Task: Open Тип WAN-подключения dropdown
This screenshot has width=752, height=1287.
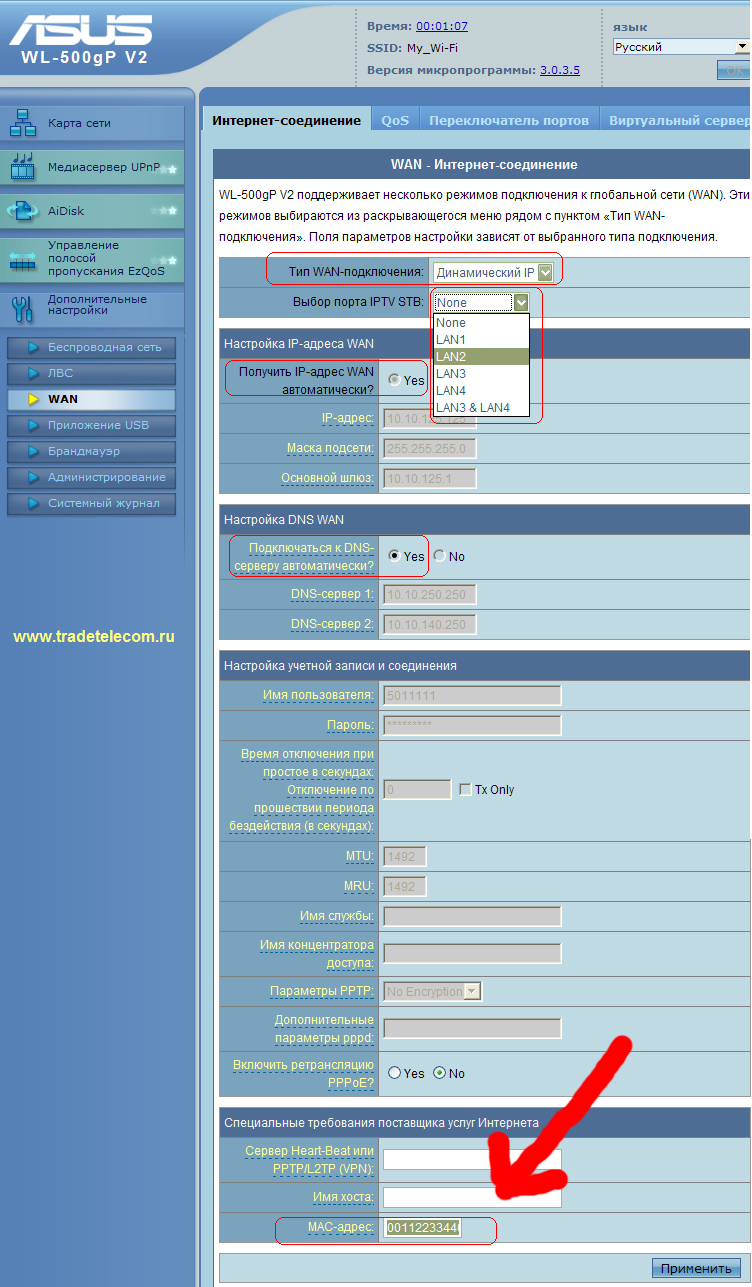Action: pyautogui.click(x=493, y=272)
